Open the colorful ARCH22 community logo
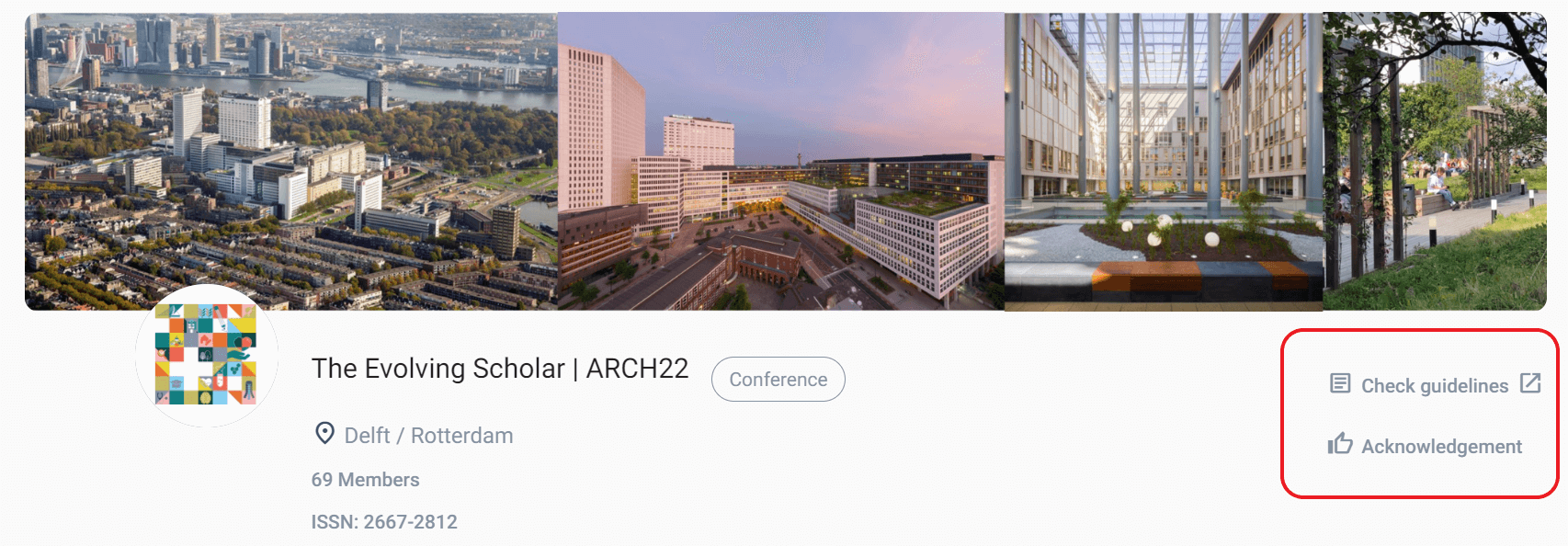Image resolution: width=1568 pixels, height=546 pixels. click(207, 355)
